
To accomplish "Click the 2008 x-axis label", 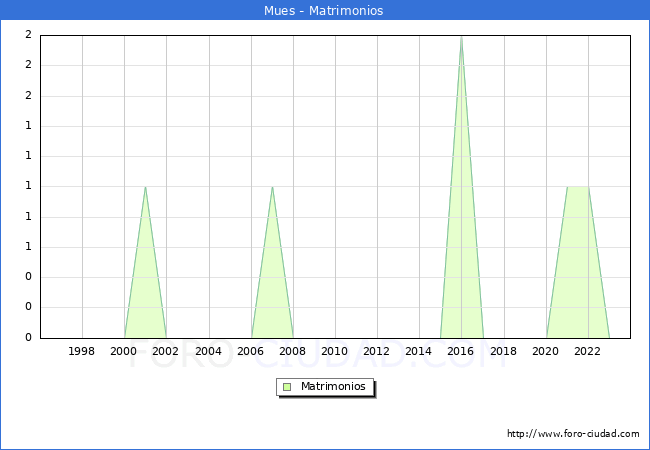I will pyautogui.click(x=293, y=351).
